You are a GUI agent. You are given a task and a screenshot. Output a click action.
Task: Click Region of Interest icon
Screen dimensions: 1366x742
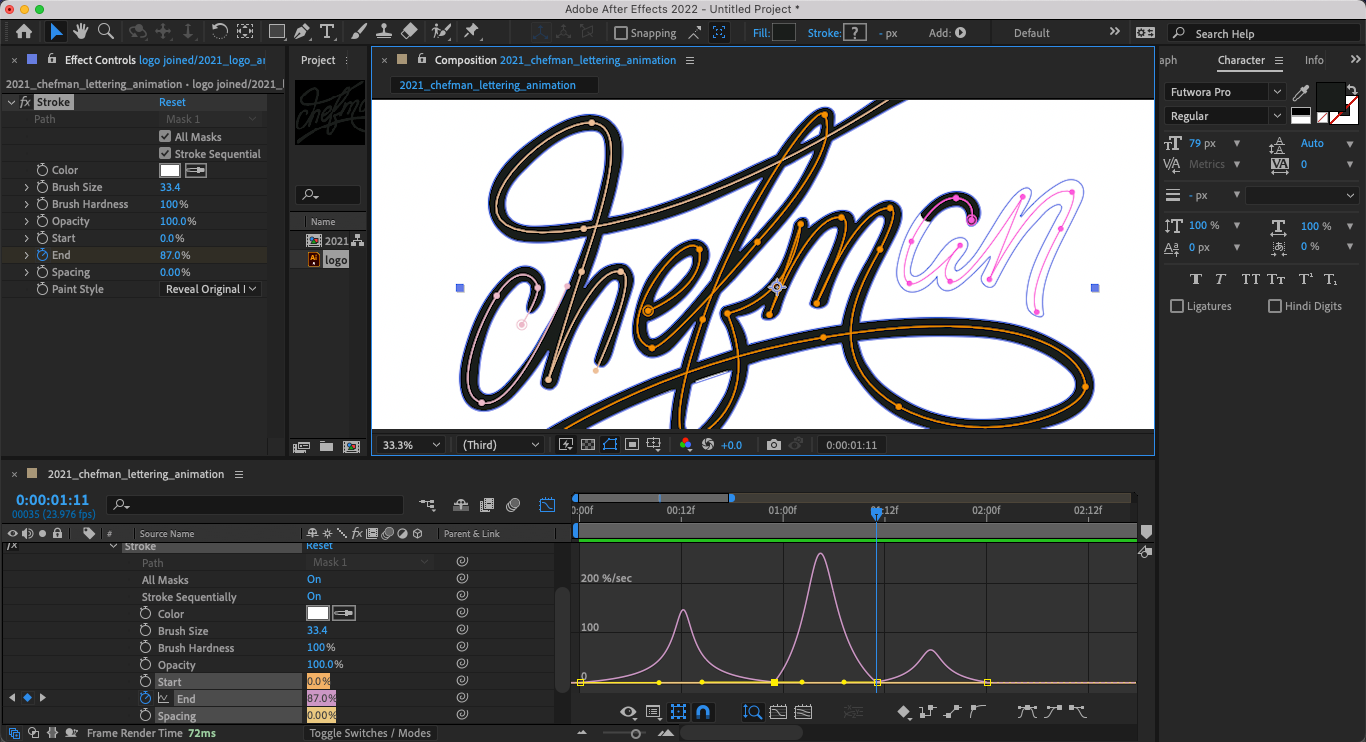[632, 445]
